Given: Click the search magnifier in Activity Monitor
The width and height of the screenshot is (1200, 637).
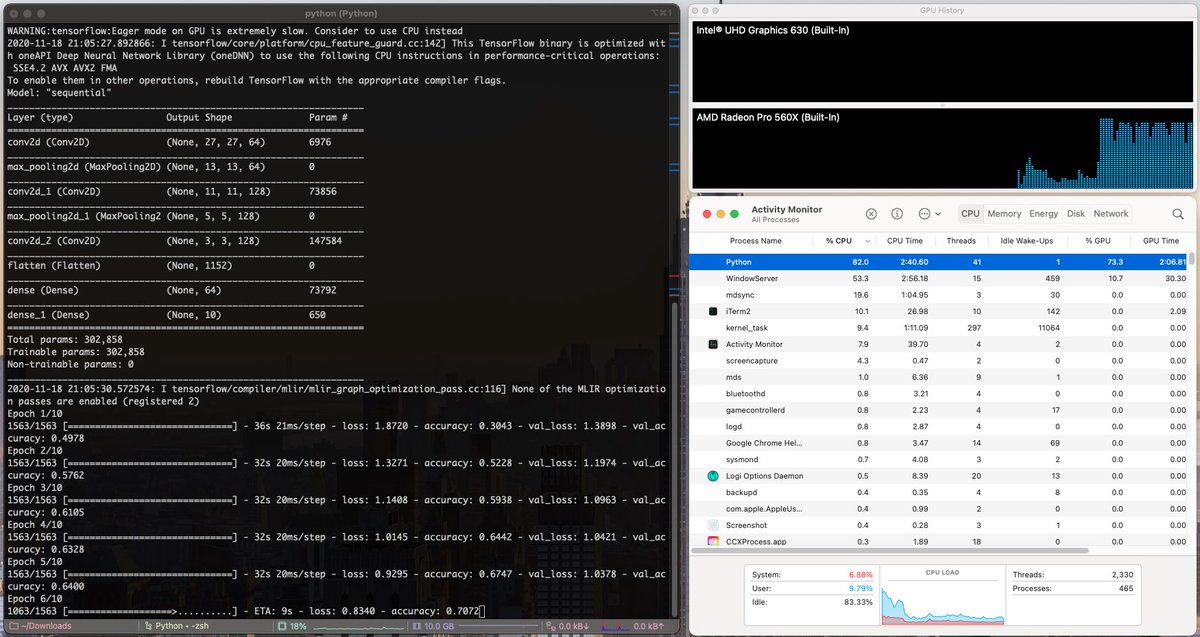Looking at the screenshot, I should 1178,214.
